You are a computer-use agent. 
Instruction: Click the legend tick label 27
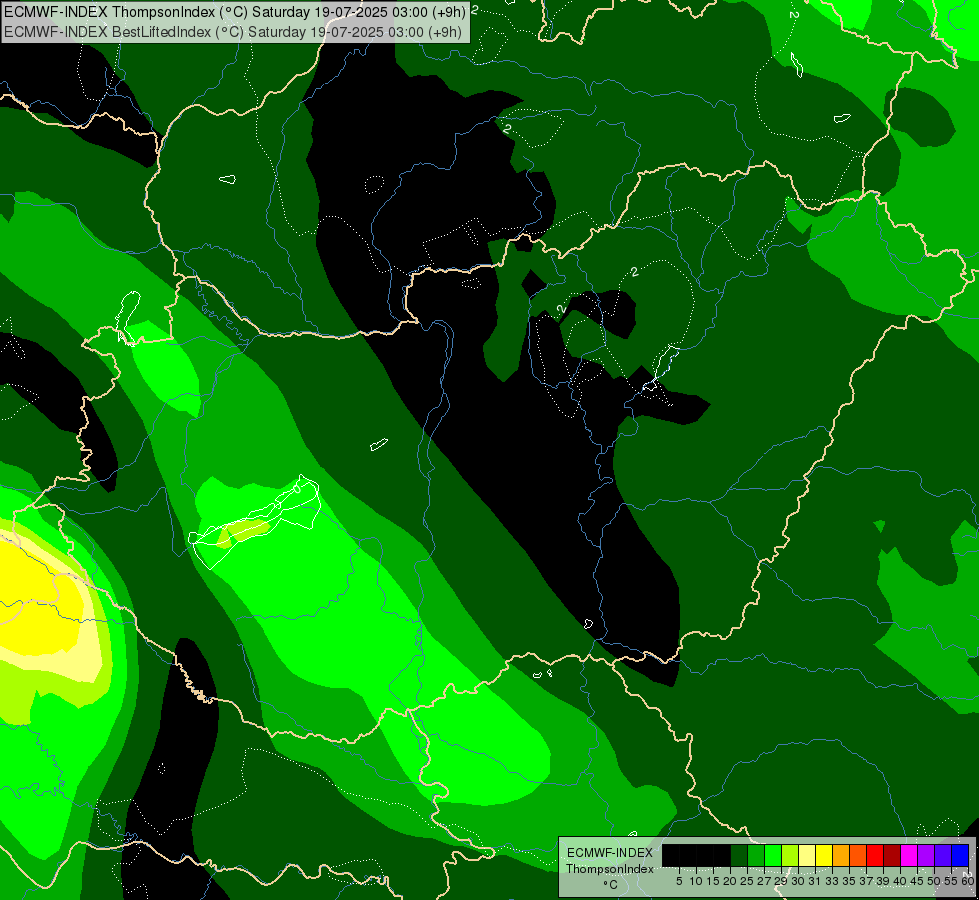pos(764,881)
